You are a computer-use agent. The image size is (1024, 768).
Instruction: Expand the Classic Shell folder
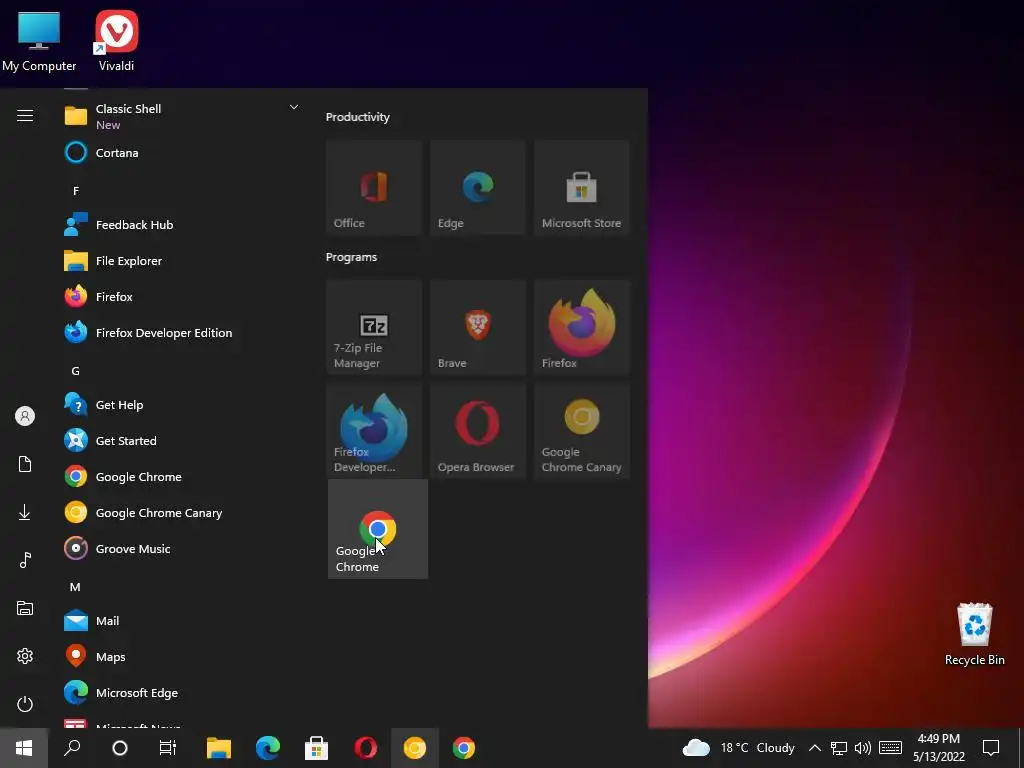pyautogui.click(x=182, y=116)
